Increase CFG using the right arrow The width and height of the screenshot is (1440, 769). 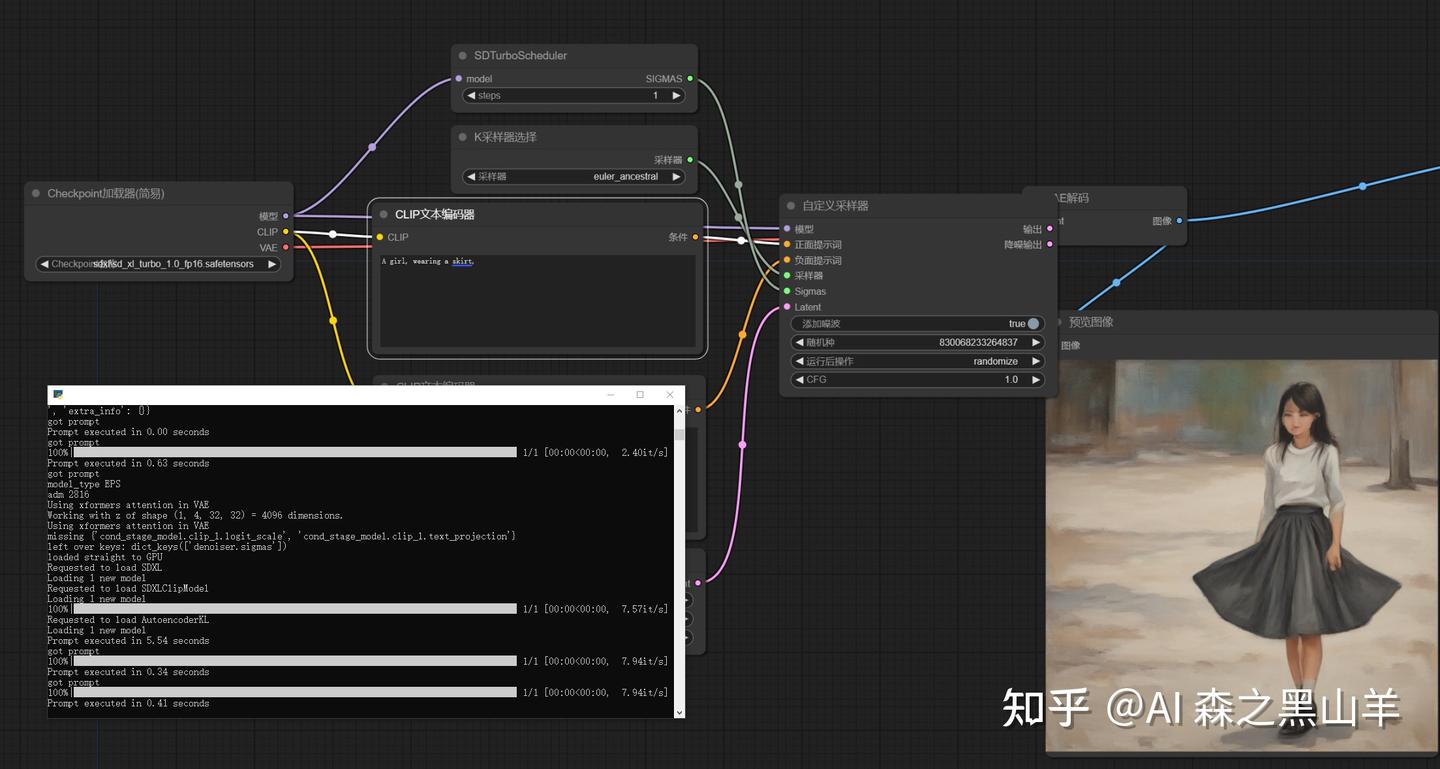coord(1036,379)
